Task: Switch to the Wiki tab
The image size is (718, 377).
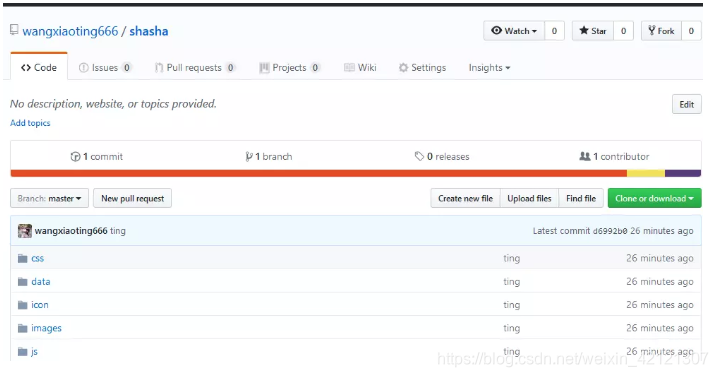Action: click(360, 67)
